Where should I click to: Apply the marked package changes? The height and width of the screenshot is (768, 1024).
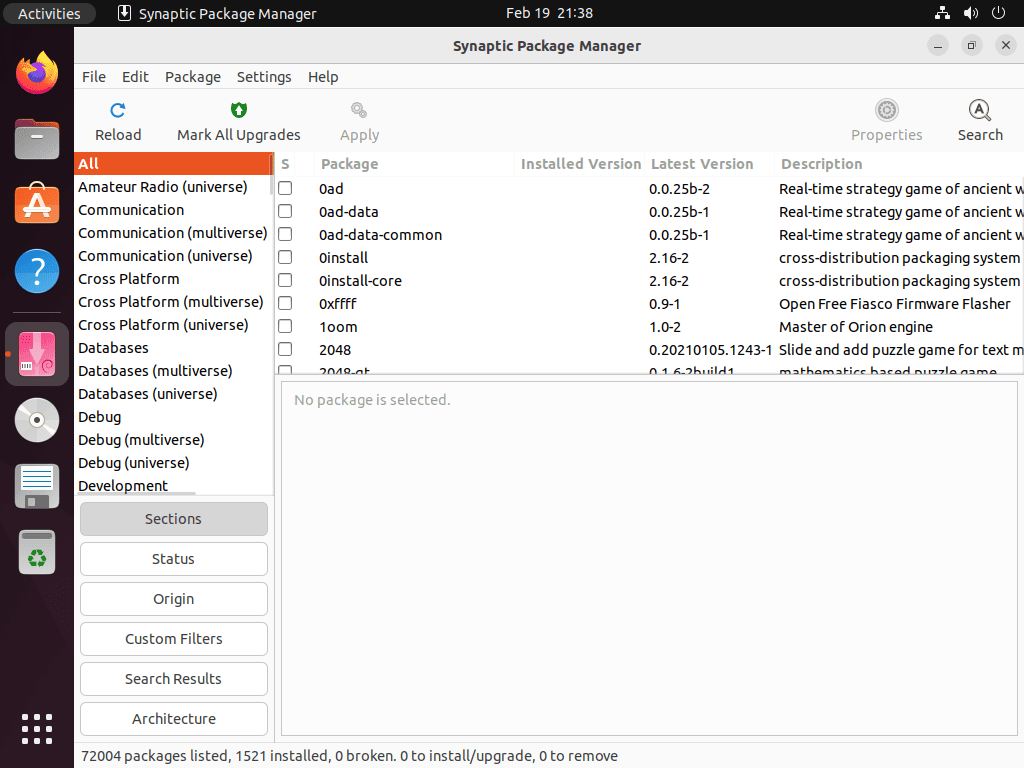point(358,120)
